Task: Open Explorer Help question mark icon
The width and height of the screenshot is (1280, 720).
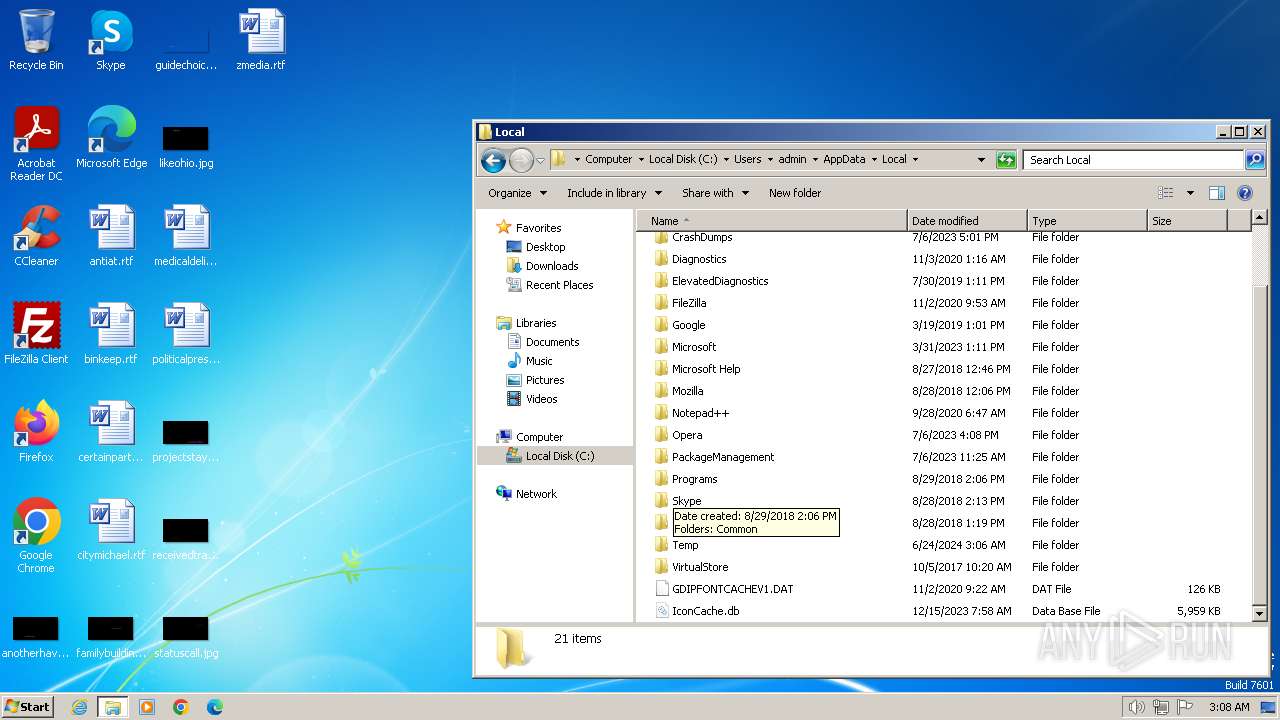Action: click(x=1245, y=193)
